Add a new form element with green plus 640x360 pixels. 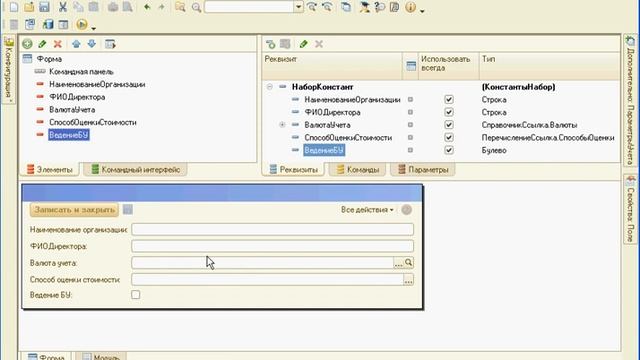click(x=27, y=44)
